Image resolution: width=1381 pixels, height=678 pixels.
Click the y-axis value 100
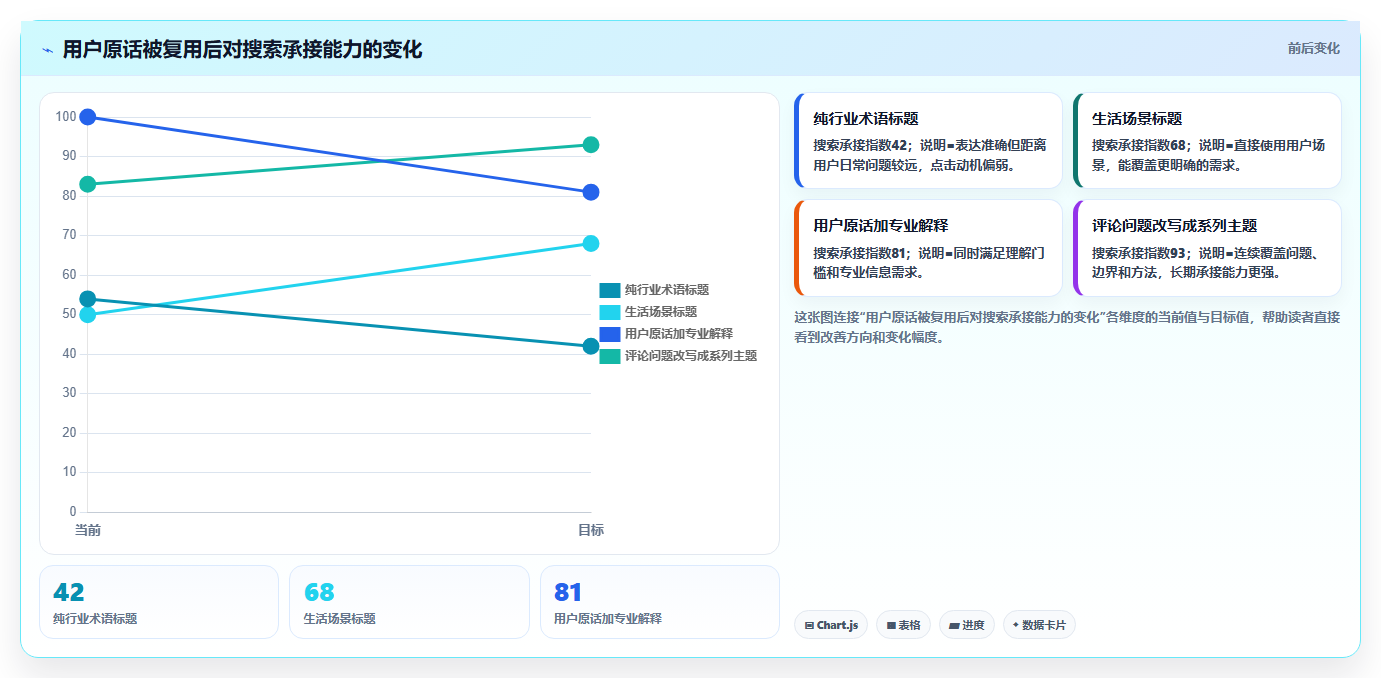point(66,117)
